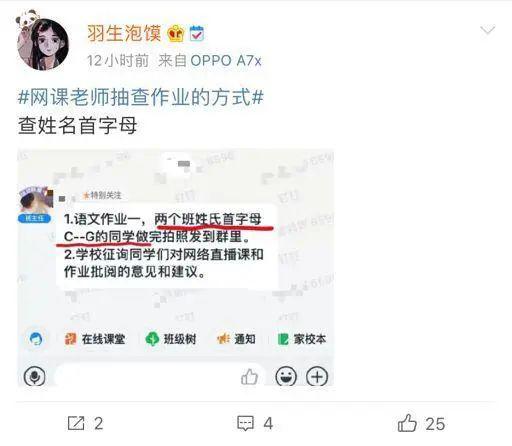
Task: Open the 羽生泡馍 username link
Action: pos(124,34)
